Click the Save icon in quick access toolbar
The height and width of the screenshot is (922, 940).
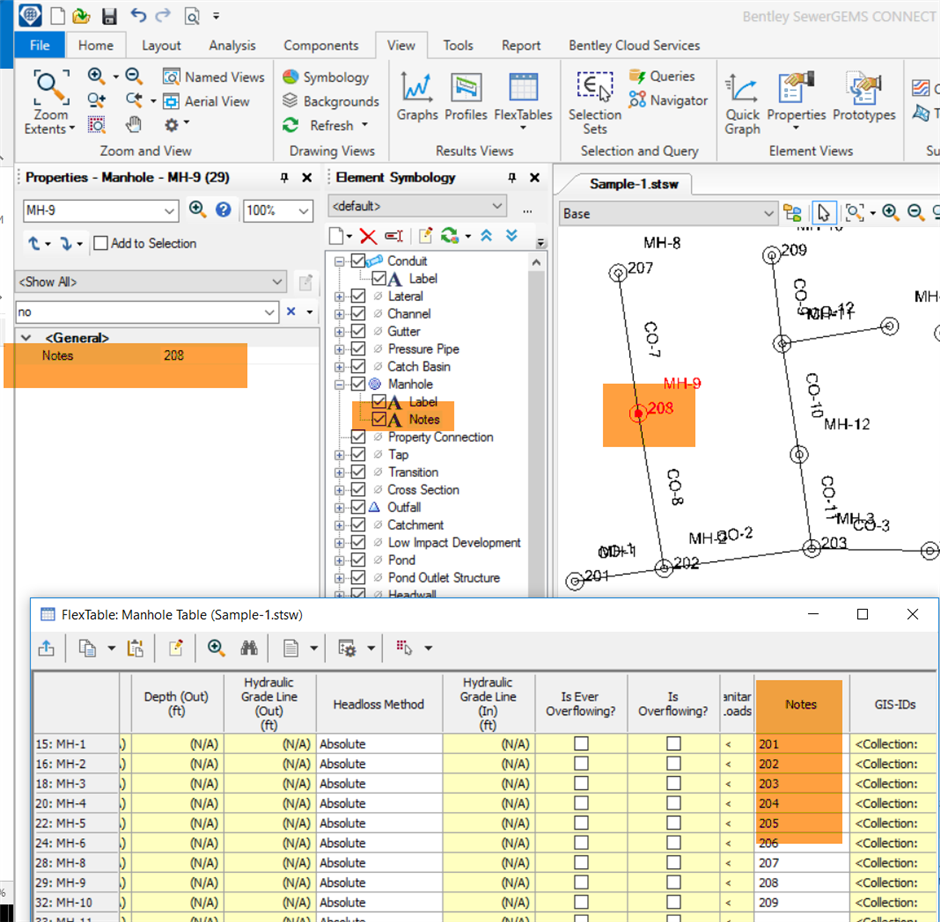click(109, 16)
